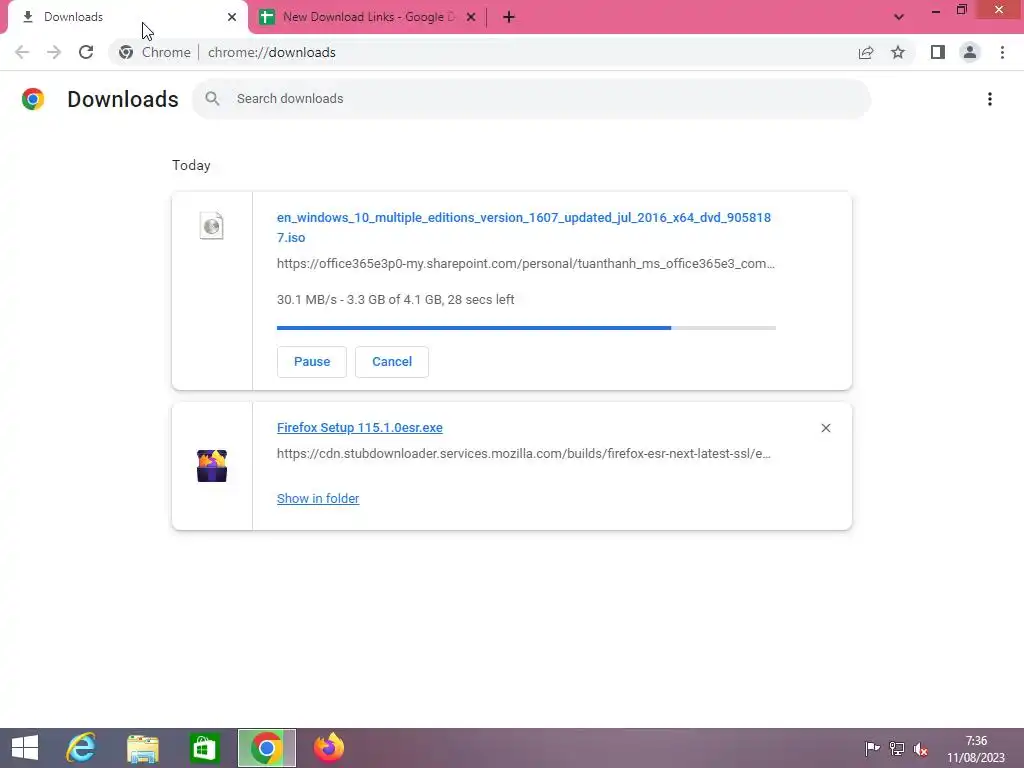Bookmark this tab with the star icon
The image size is (1024, 768).
click(x=898, y=52)
